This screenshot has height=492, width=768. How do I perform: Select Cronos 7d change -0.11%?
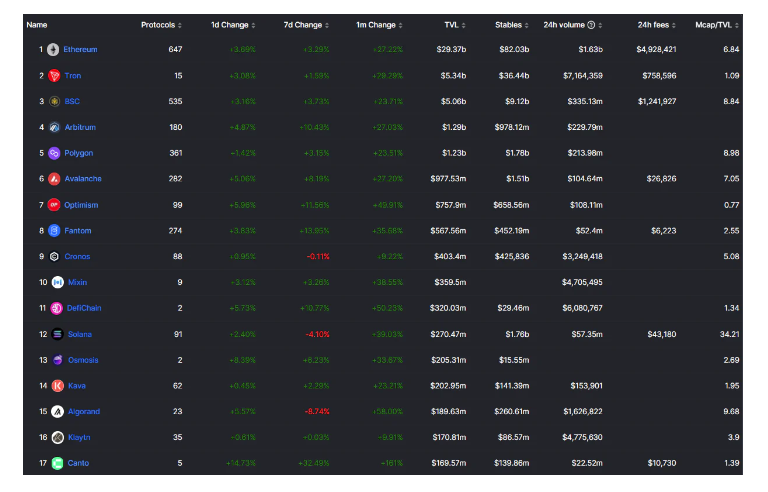(x=318, y=256)
